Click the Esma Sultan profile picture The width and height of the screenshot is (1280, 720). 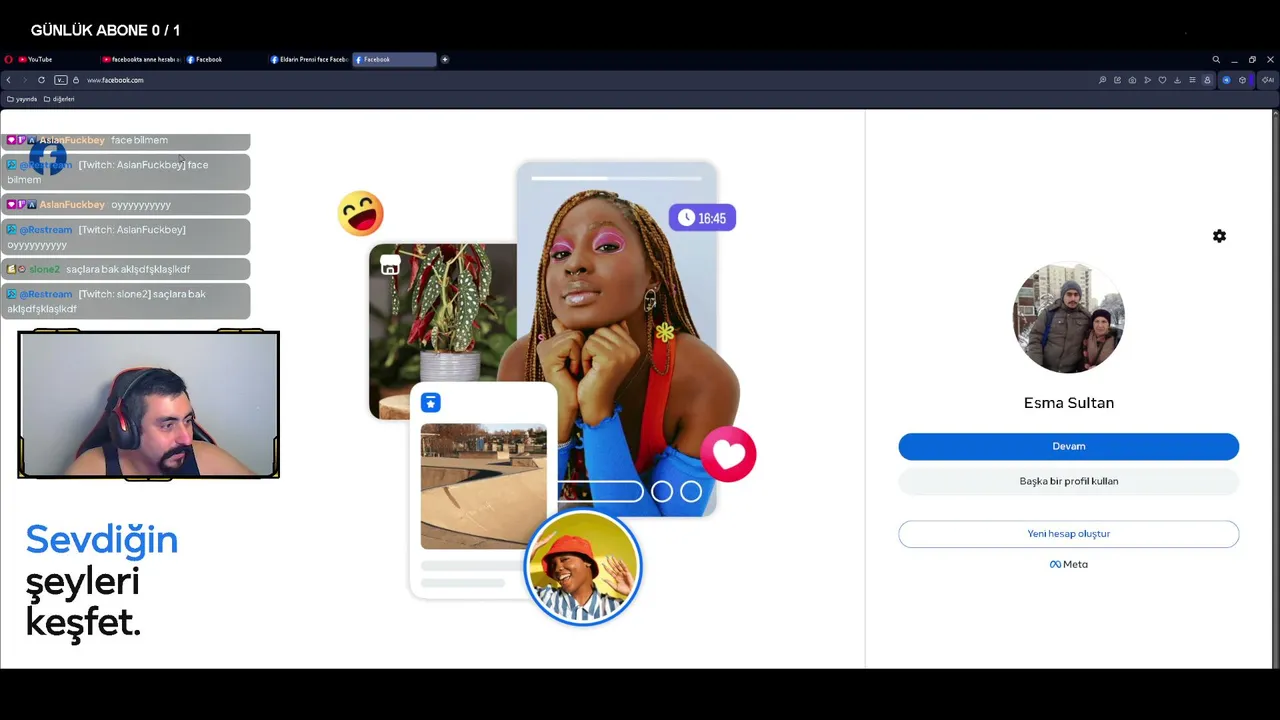coord(1068,317)
